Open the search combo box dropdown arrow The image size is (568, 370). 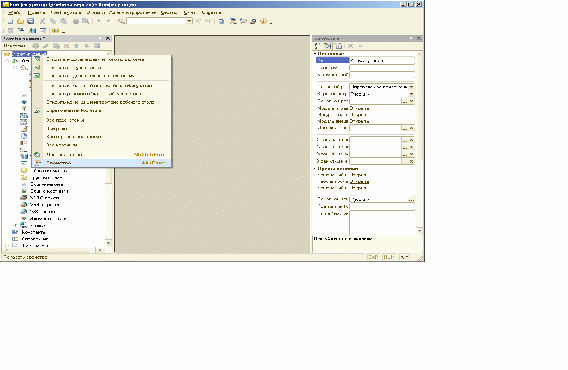pyautogui.click(x=189, y=21)
